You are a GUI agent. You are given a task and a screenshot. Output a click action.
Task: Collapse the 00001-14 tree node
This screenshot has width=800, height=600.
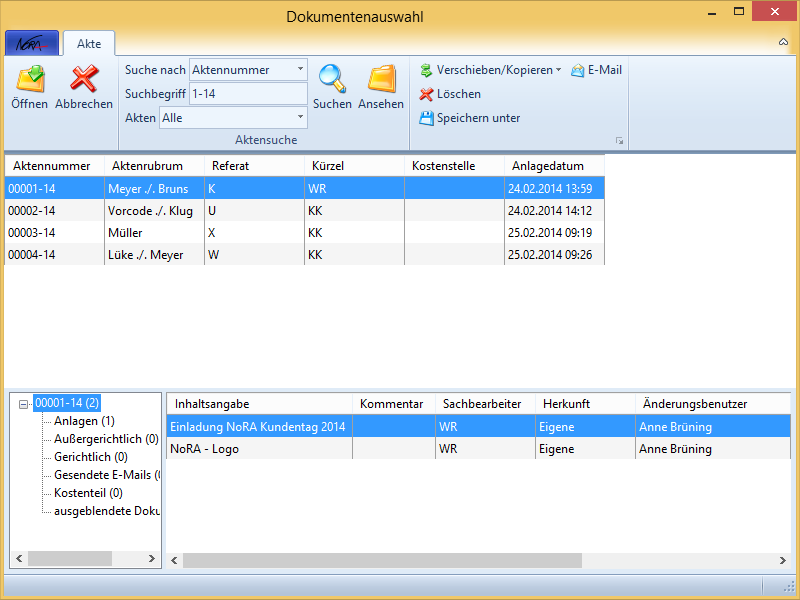24,404
